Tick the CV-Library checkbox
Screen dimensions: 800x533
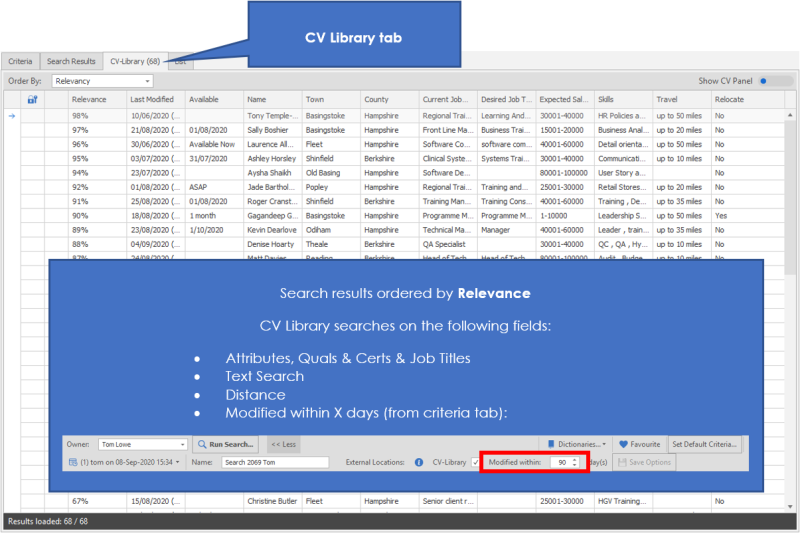[x=475, y=462]
